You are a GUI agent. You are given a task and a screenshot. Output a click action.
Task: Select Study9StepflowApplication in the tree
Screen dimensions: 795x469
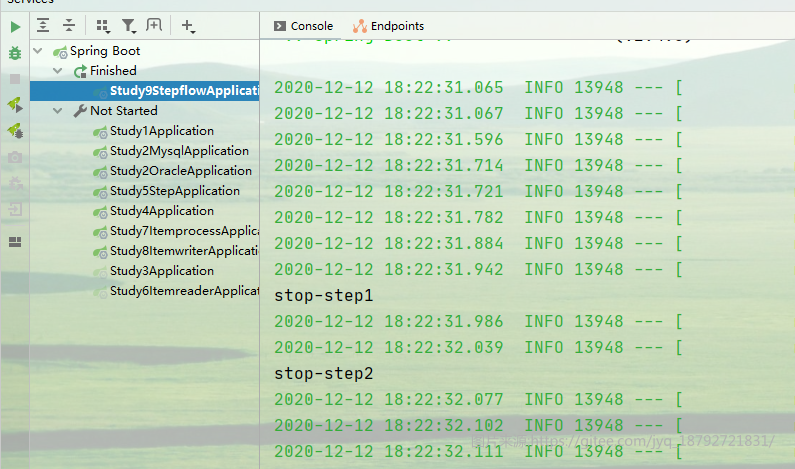point(184,91)
